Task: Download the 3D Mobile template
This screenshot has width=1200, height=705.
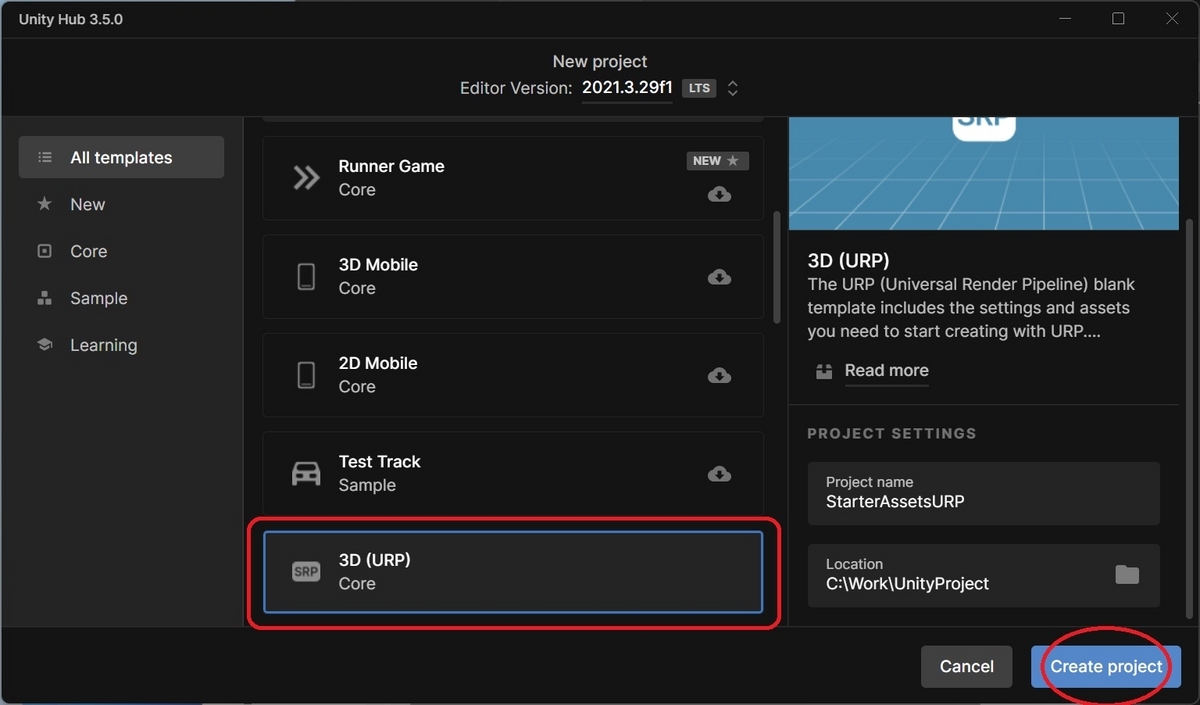Action: tap(718, 276)
